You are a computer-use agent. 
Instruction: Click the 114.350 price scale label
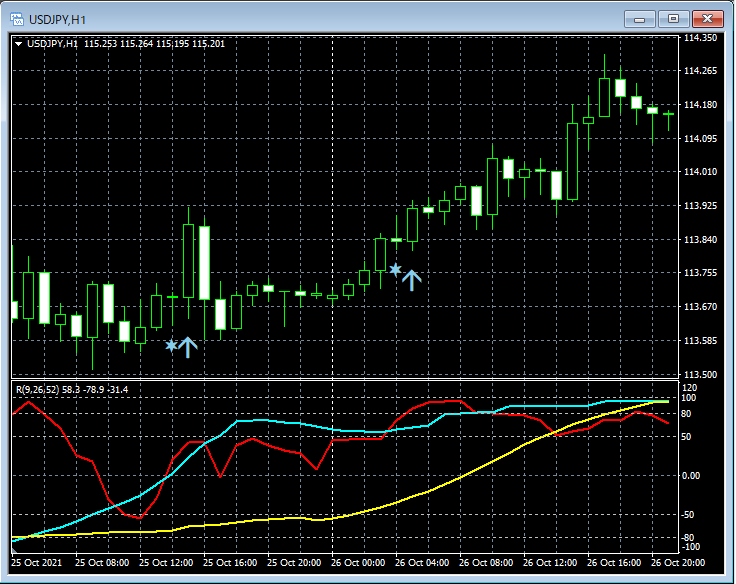[700, 38]
